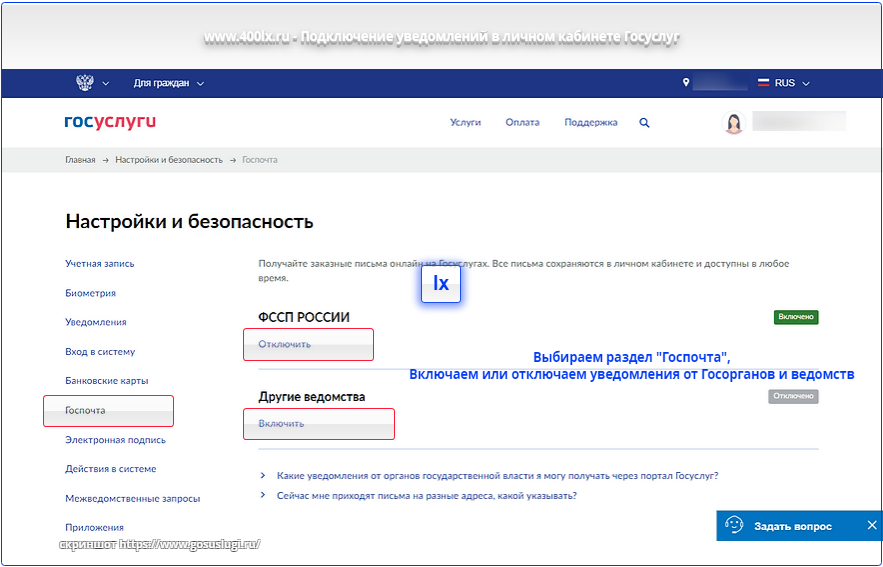The image size is (883, 567).
Task: Click the blurred location name
Action: coord(720,83)
